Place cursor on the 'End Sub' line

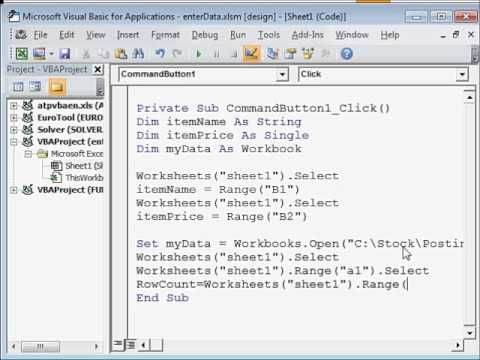click(x=163, y=298)
